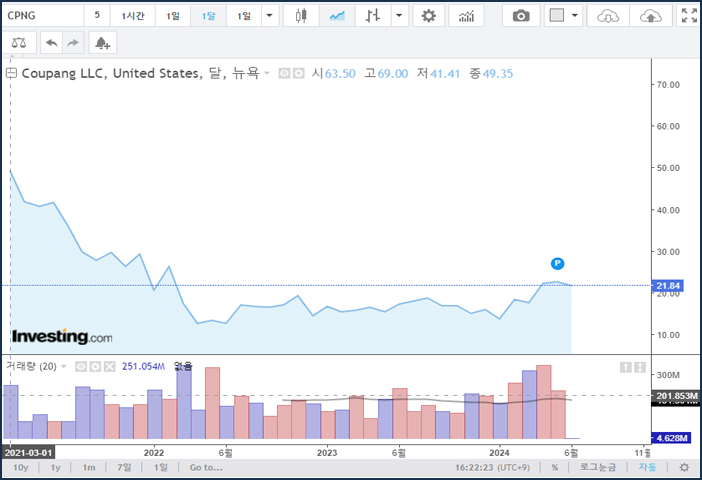Viewport: 702px width, 480px height.
Task: Open the interval dropdown arrow
Action: coord(270,16)
